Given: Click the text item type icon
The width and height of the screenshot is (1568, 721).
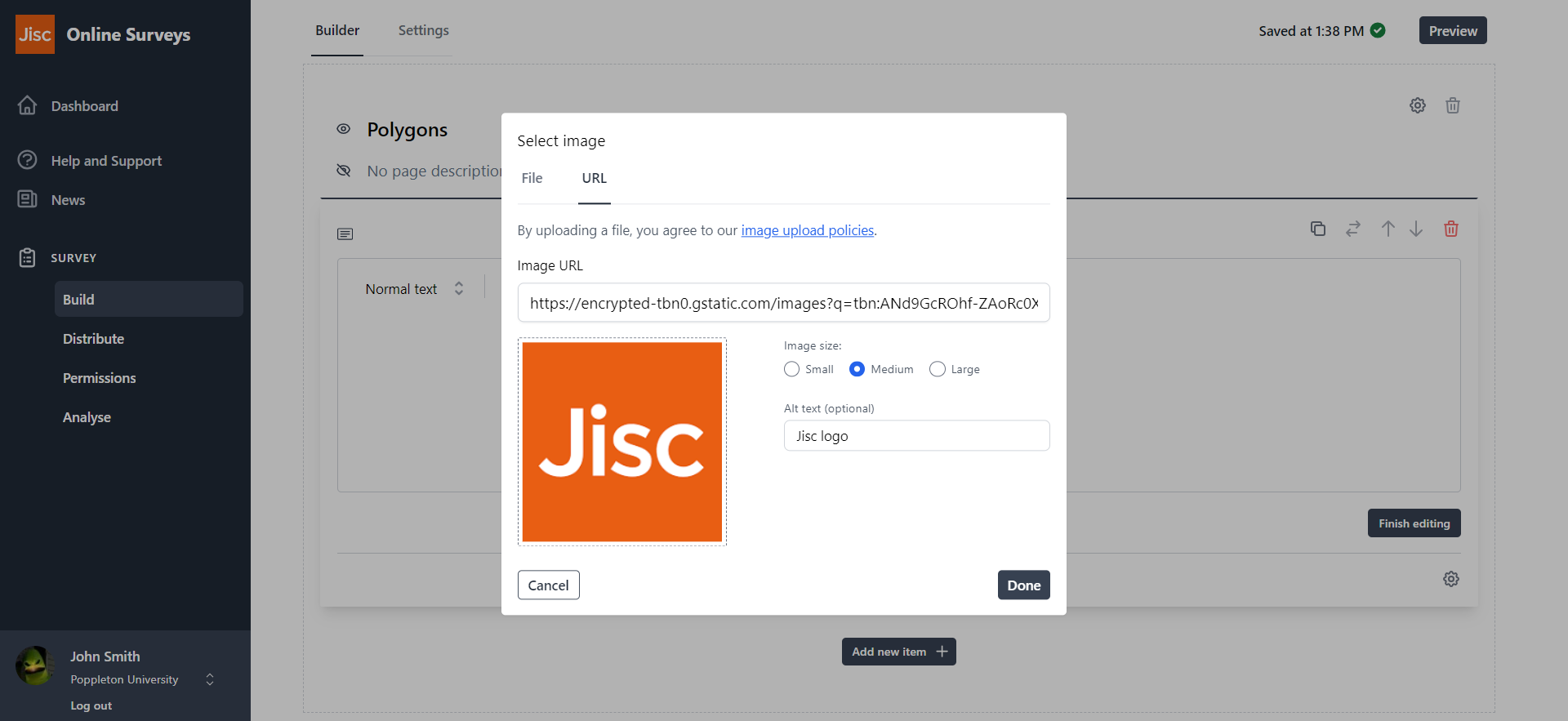Looking at the screenshot, I should 345,234.
